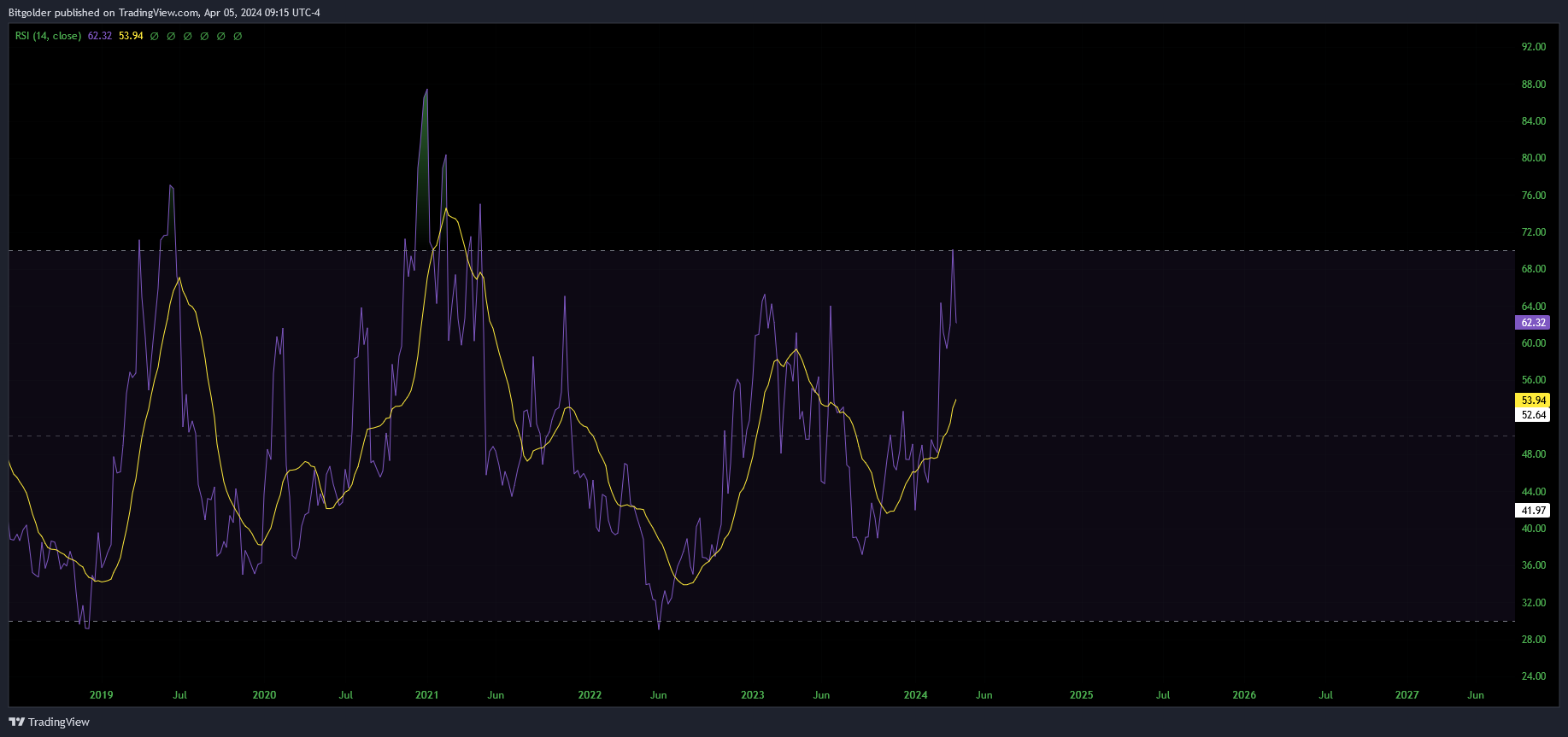Click the Jun label after 2027
1568x737 pixels.
pyautogui.click(x=1476, y=695)
